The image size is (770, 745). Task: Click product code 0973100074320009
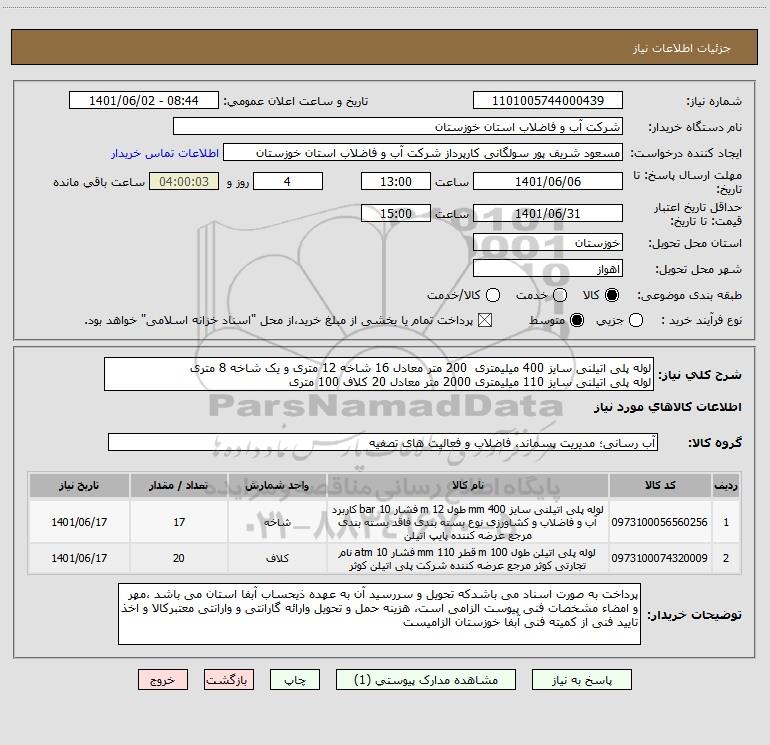click(x=659, y=558)
